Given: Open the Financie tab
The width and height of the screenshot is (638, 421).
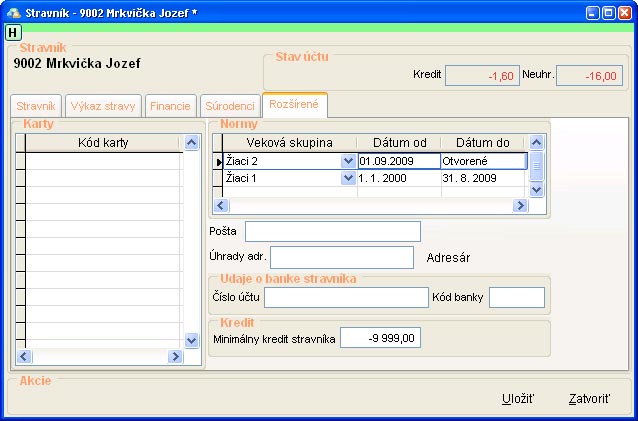Looking at the screenshot, I should click(x=169, y=105).
